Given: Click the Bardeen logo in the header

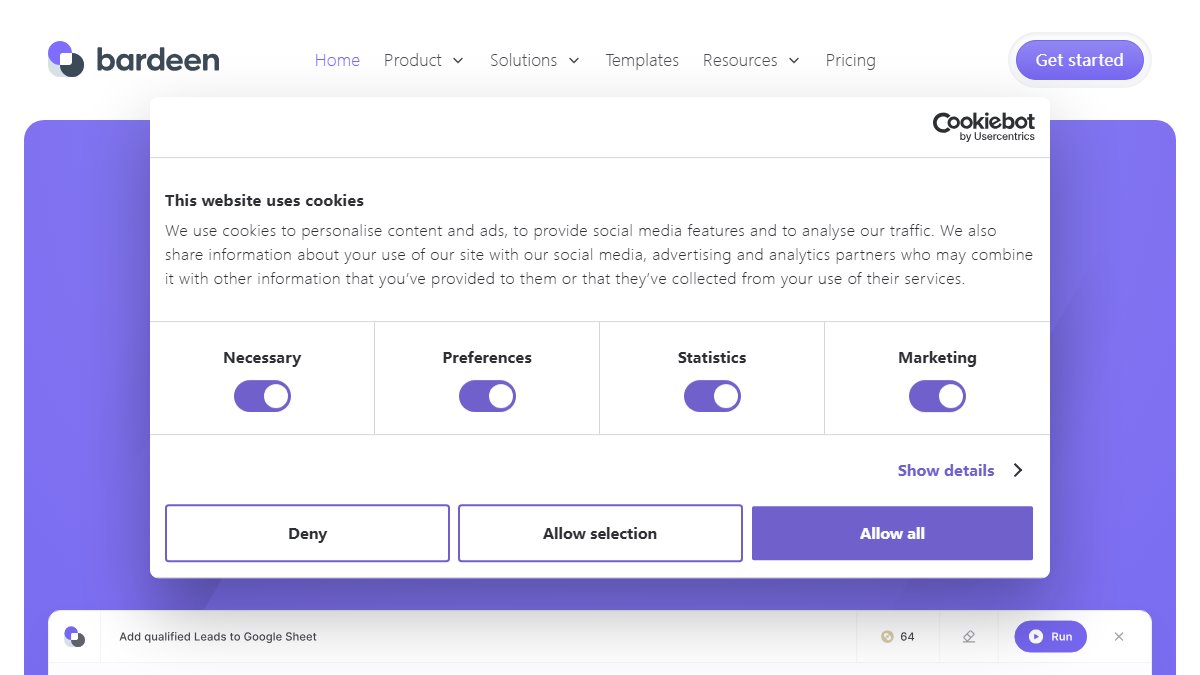Looking at the screenshot, I should click(133, 60).
